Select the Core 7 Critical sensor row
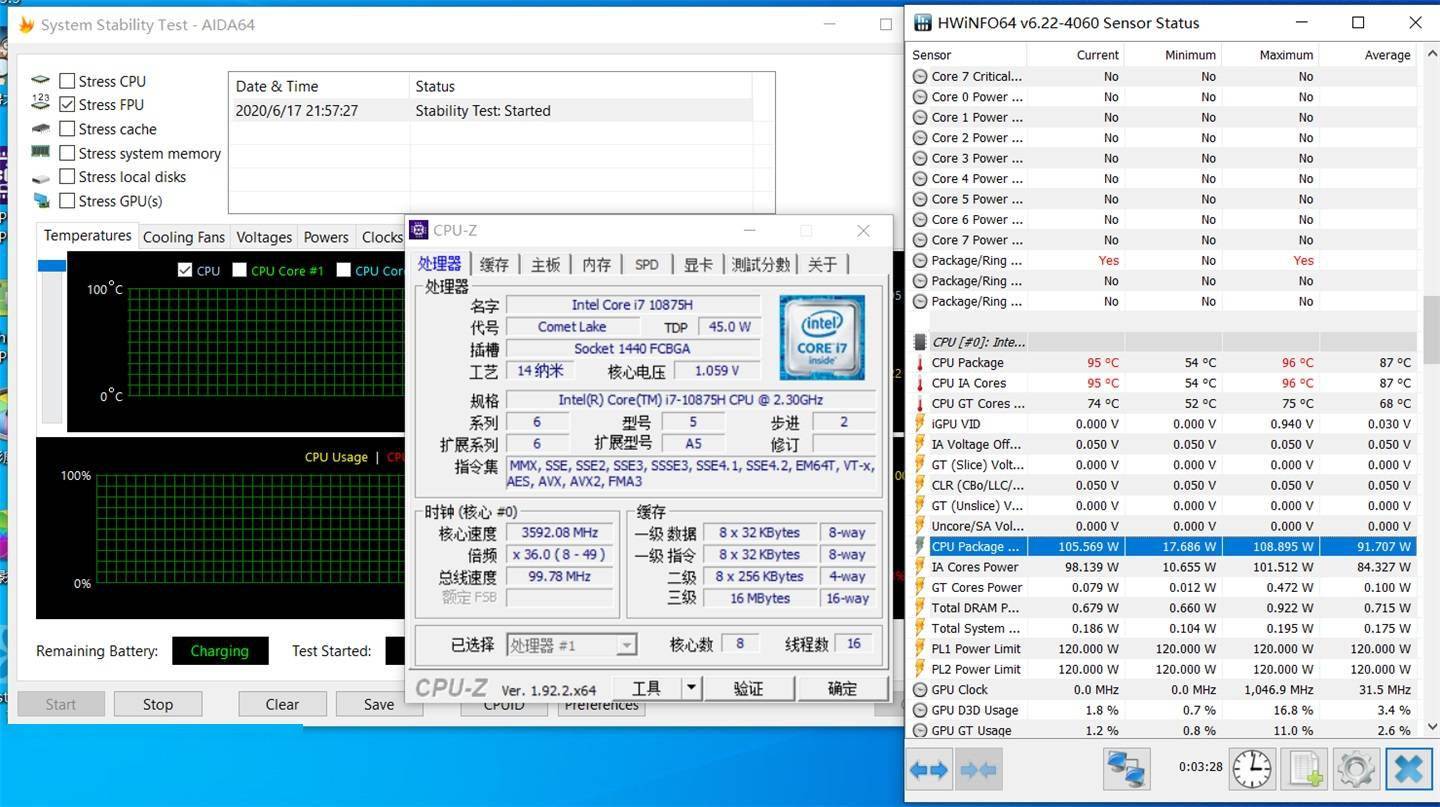 pos(1162,76)
